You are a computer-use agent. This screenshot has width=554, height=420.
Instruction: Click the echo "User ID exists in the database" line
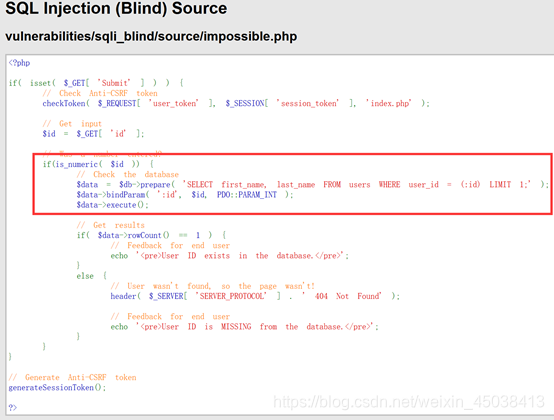tap(230, 256)
